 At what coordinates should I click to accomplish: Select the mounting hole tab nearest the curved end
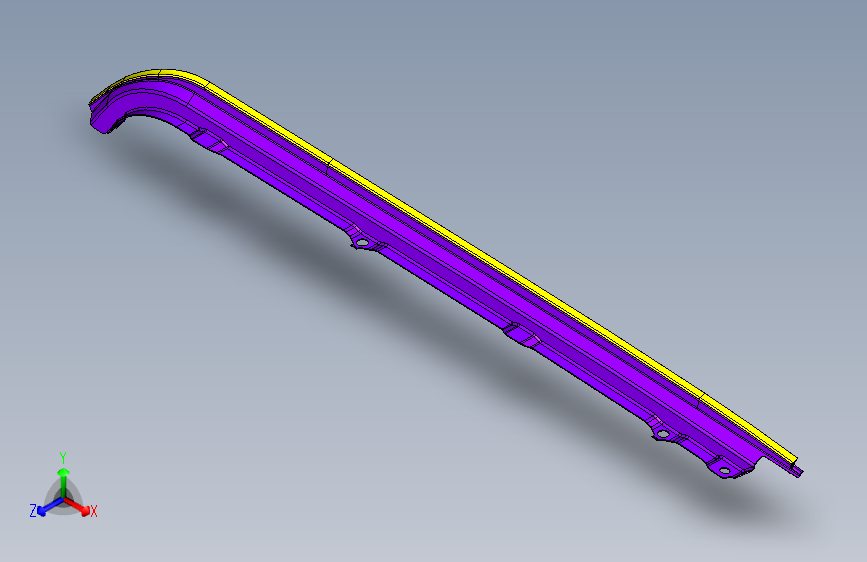click(x=362, y=242)
